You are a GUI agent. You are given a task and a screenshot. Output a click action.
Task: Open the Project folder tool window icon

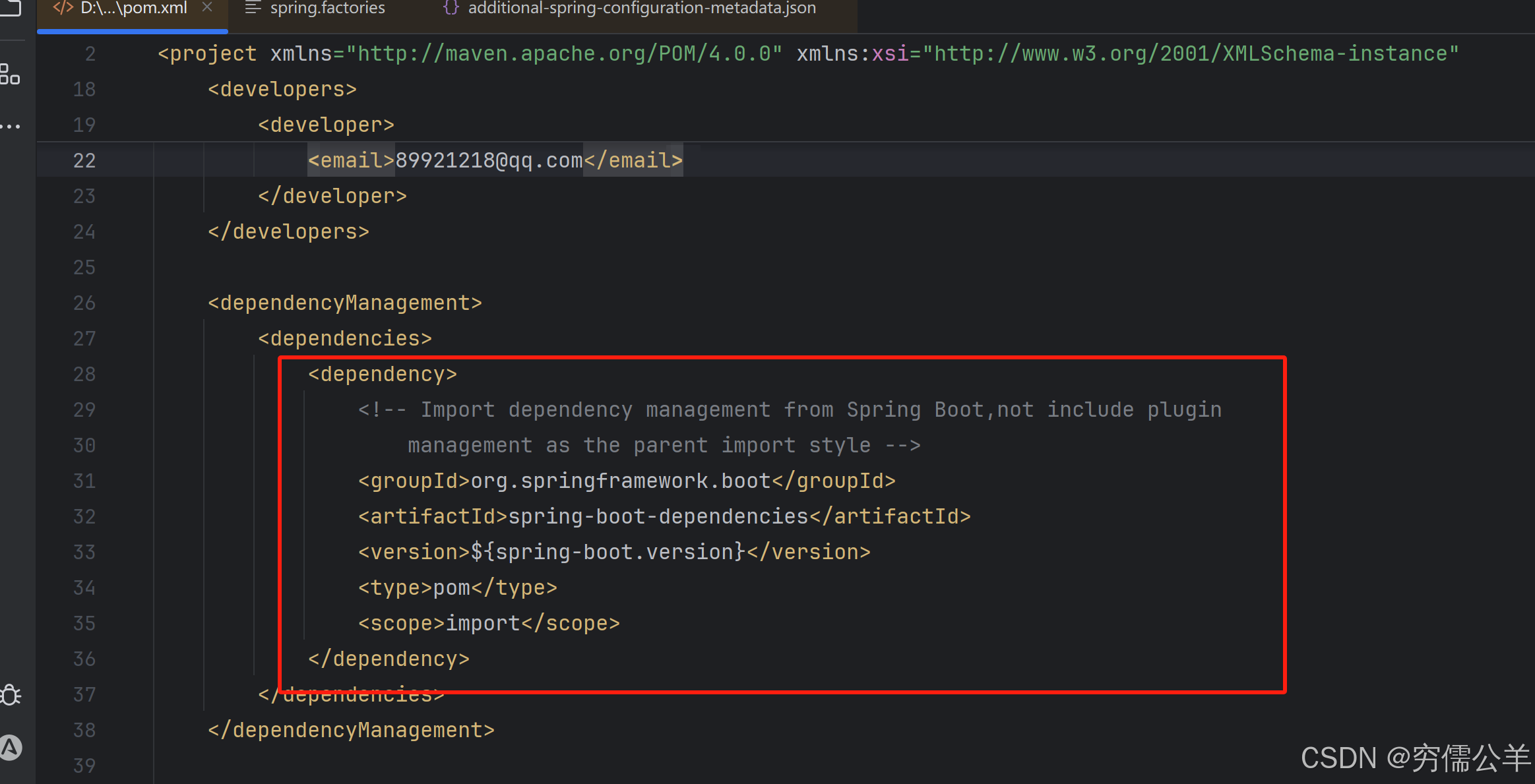coord(11,8)
